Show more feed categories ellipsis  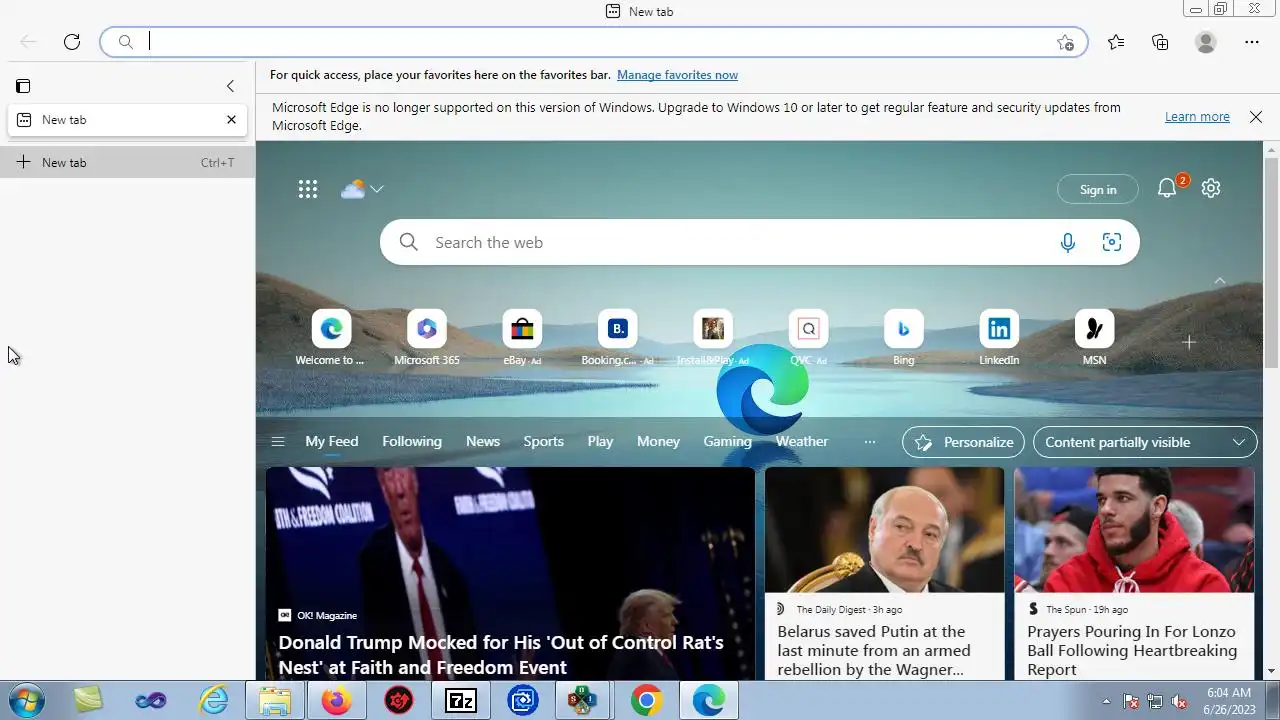point(870,442)
